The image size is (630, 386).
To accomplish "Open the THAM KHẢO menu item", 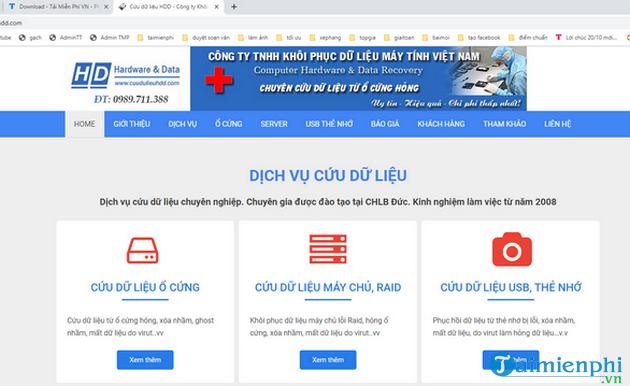I will tap(505, 124).
